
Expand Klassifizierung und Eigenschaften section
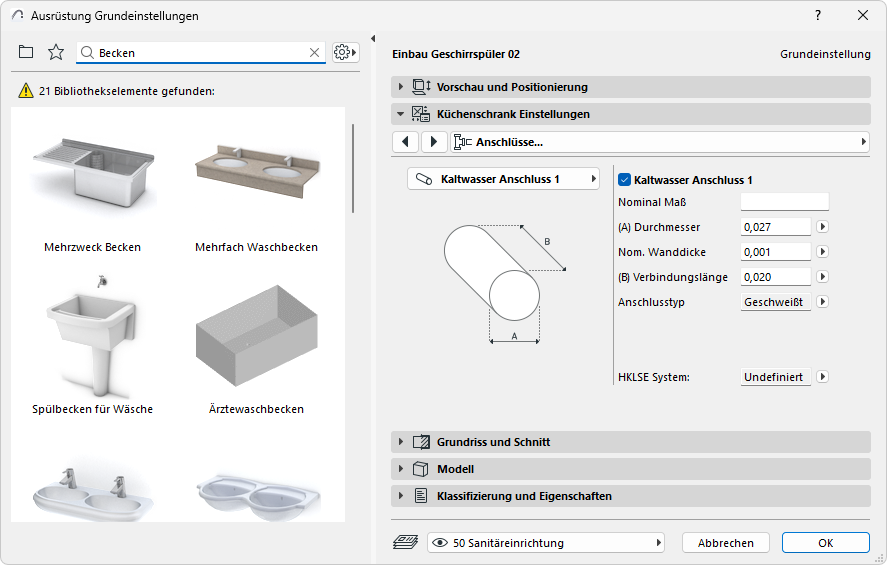click(401, 496)
